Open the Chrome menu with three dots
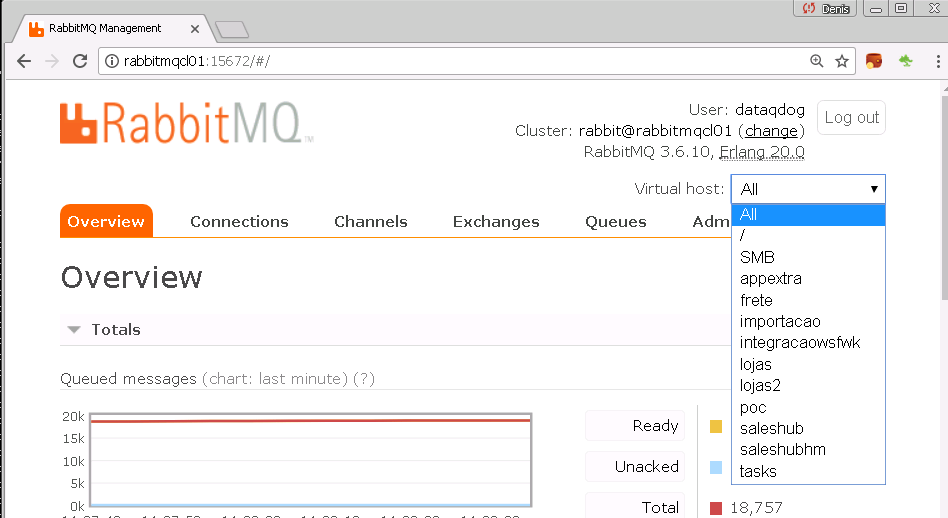The width and height of the screenshot is (948, 518). click(x=938, y=61)
